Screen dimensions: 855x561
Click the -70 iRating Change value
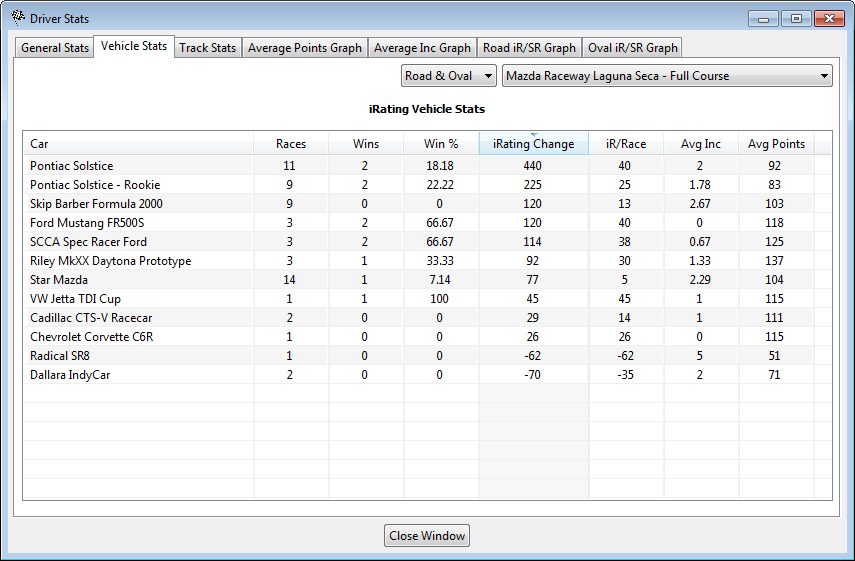pyautogui.click(x=532, y=375)
